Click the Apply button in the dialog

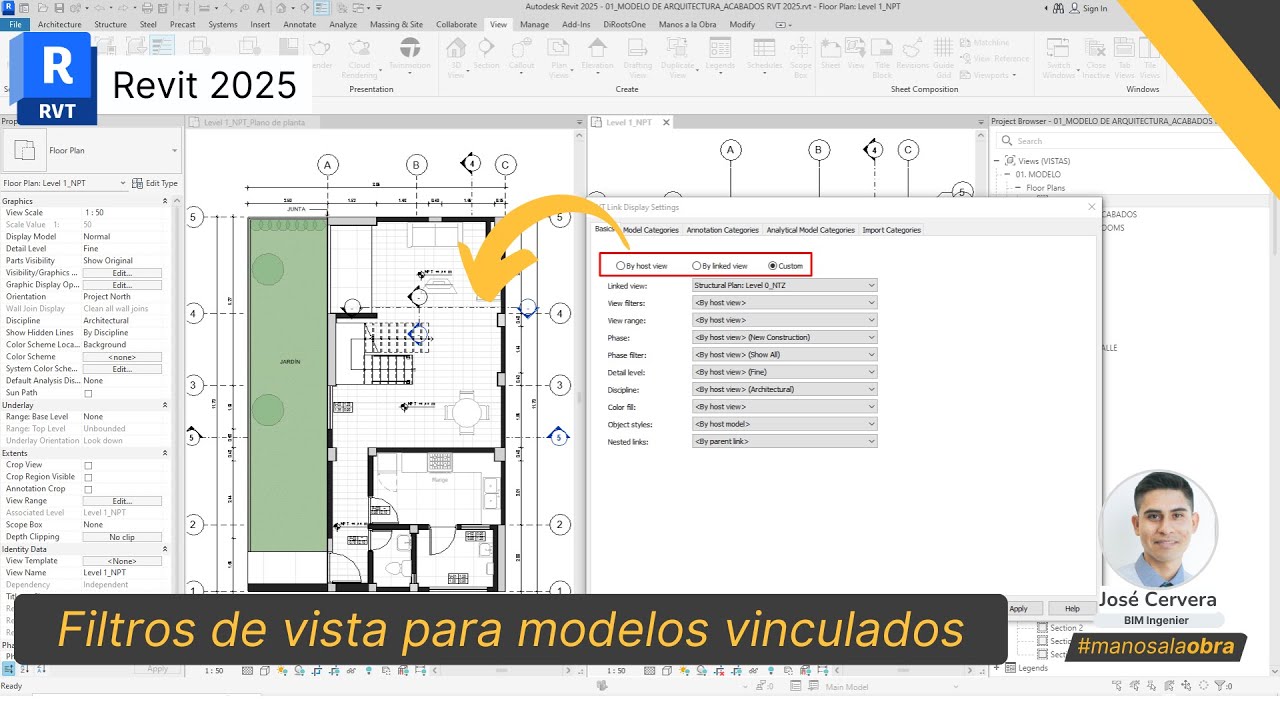(1018, 608)
